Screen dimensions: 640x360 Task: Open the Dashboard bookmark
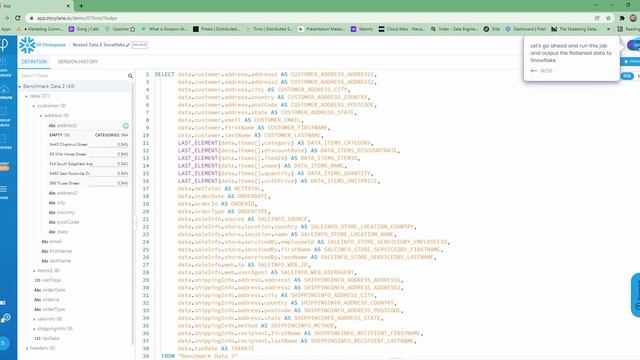526,29
